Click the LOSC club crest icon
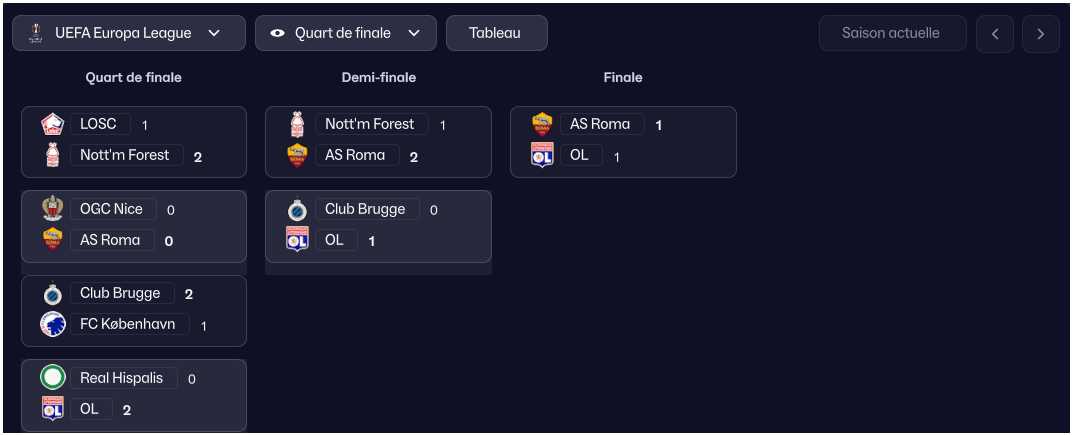 pos(52,124)
